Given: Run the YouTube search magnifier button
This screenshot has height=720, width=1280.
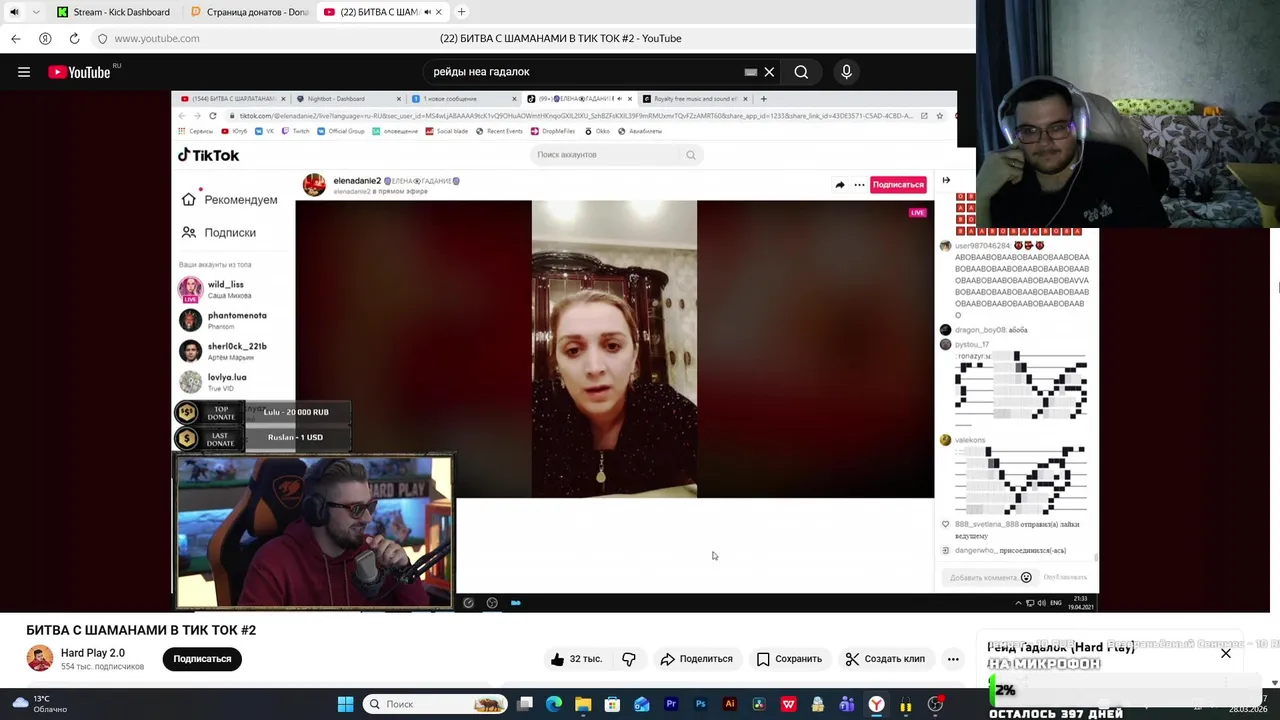Looking at the screenshot, I should click(x=801, y=72).
